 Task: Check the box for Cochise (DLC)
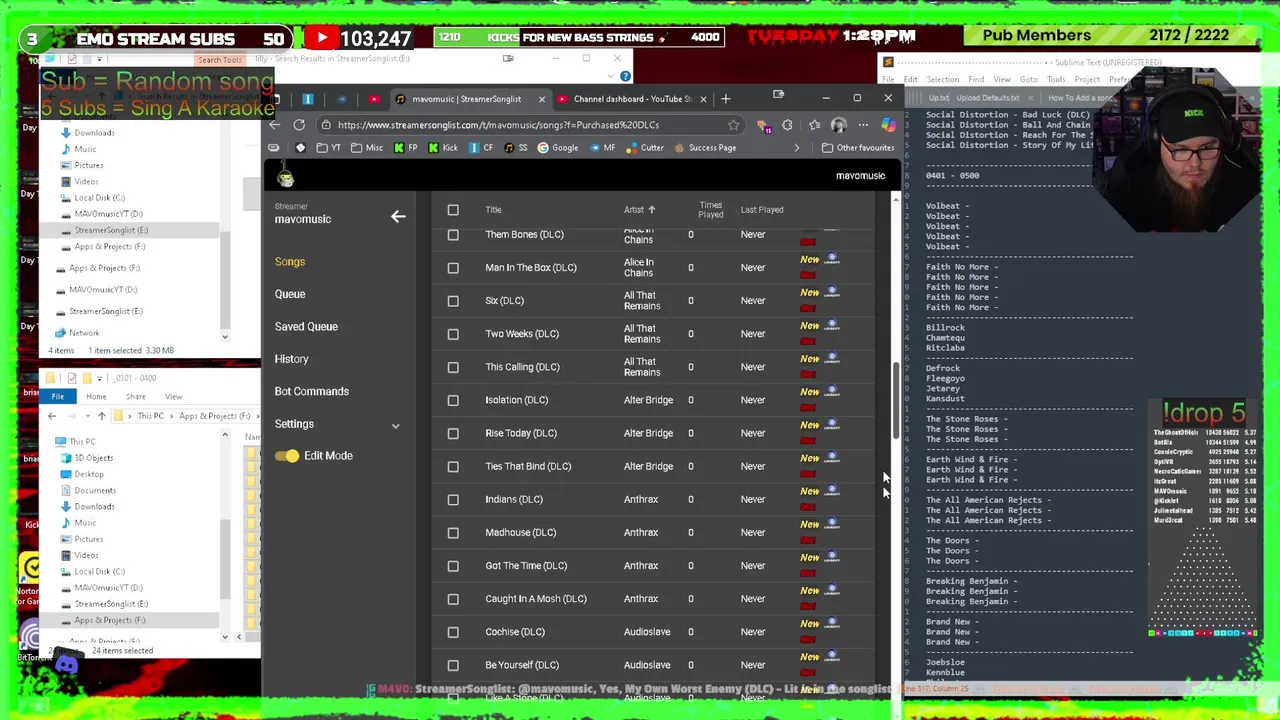coord(453,632)
